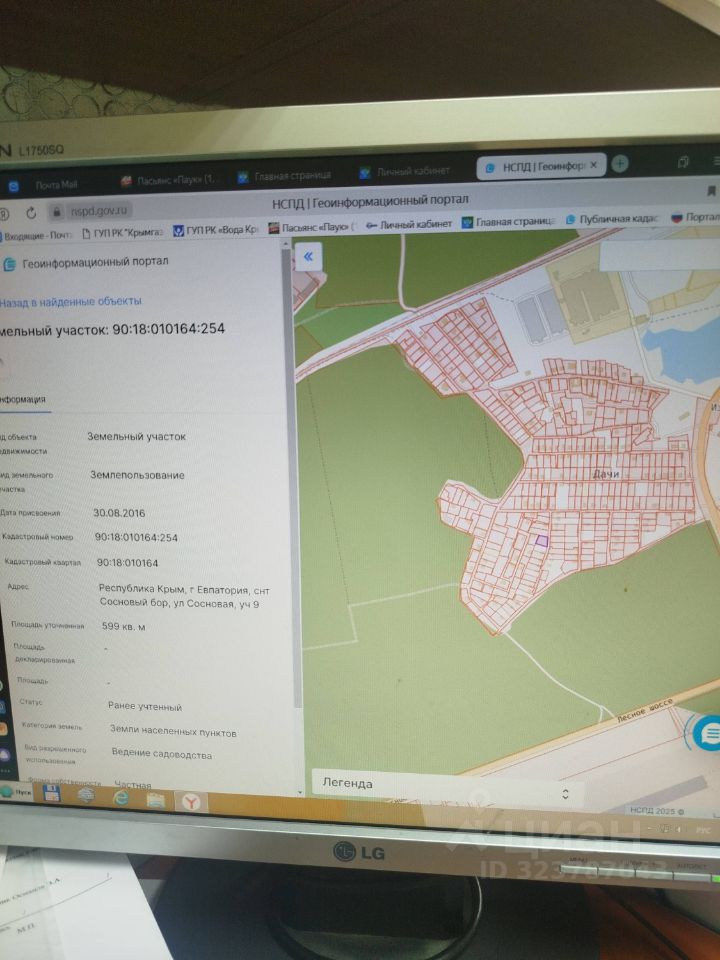This screenshot has height=960, width=720.
Task: Close the НСПД Геоинформационный портал tab
Action: 593,165
